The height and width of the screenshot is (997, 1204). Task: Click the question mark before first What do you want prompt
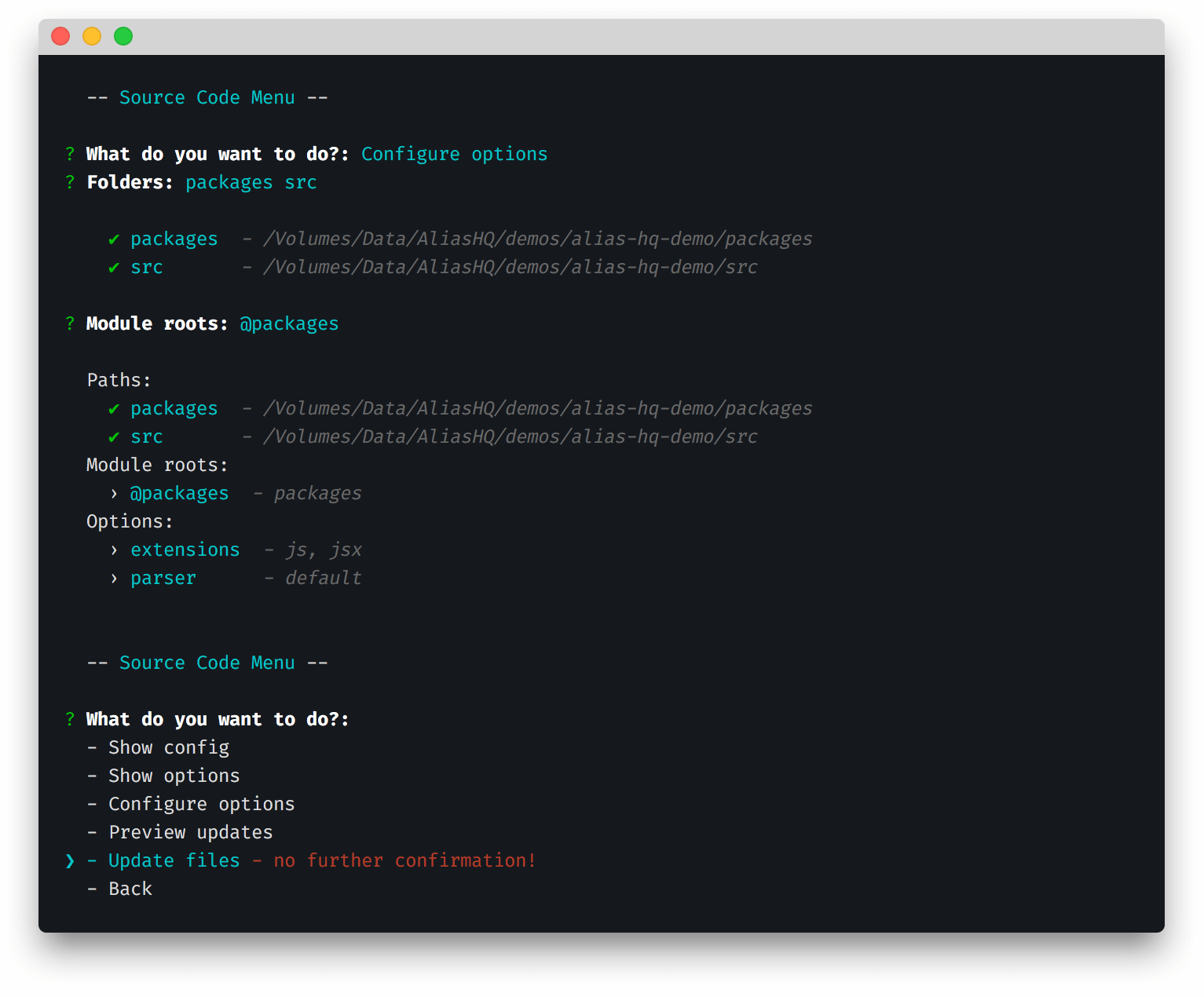[70, 154]
